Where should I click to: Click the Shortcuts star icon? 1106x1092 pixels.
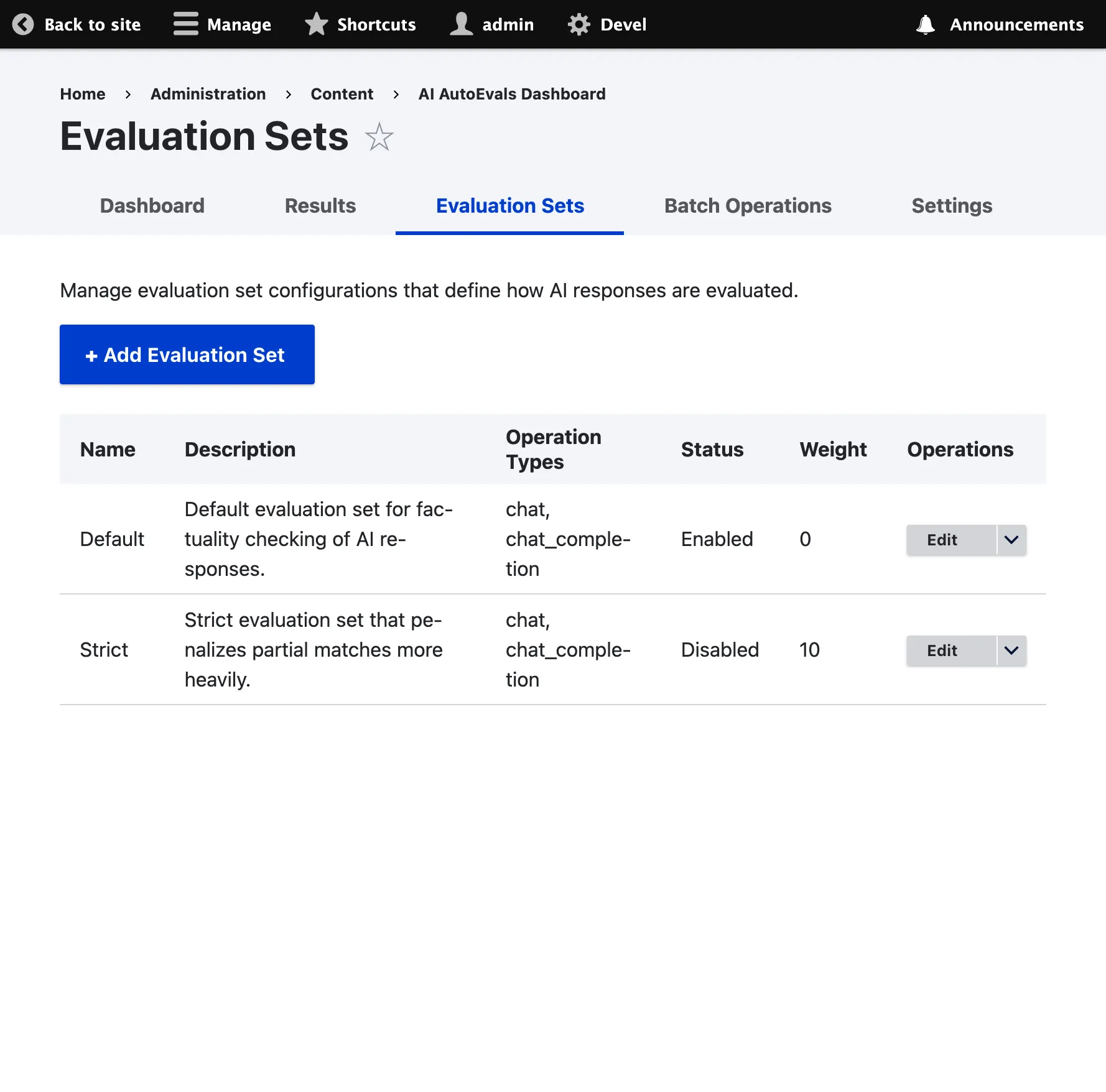pyautogui.click(x=316, y=24)
